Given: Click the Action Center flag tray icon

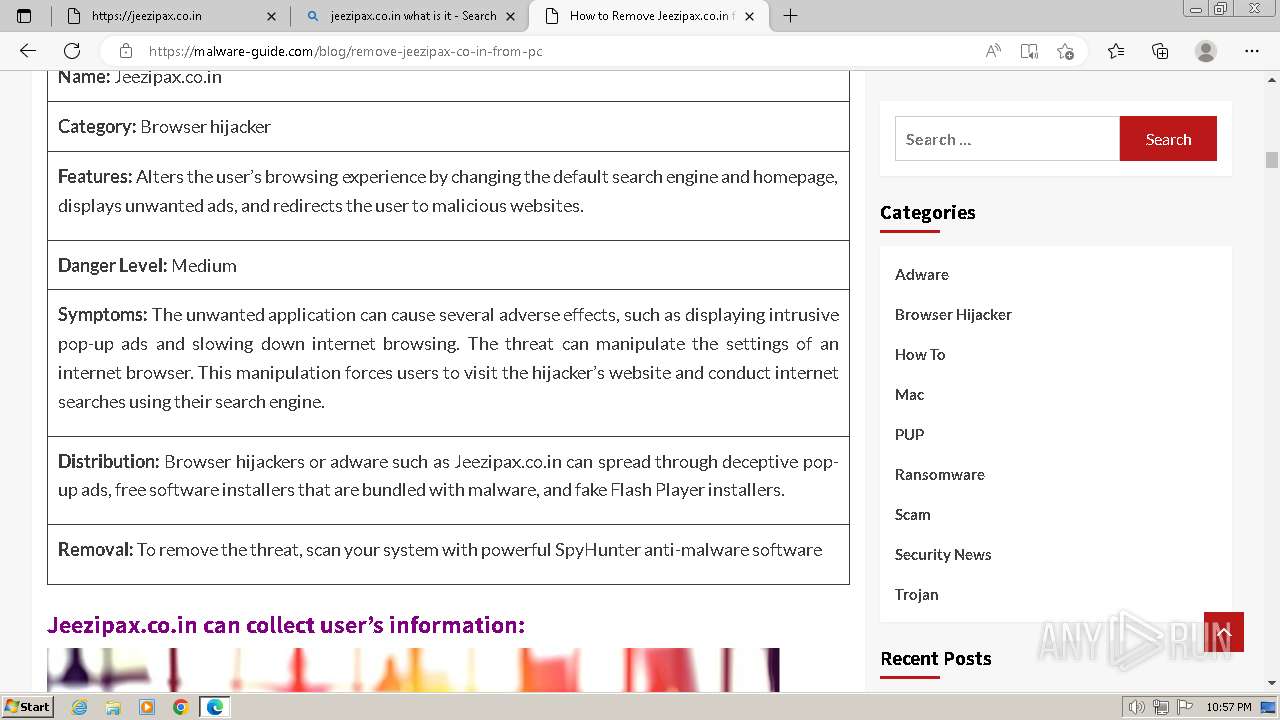Looking at the screenshot, I should tap(1185, 707).
